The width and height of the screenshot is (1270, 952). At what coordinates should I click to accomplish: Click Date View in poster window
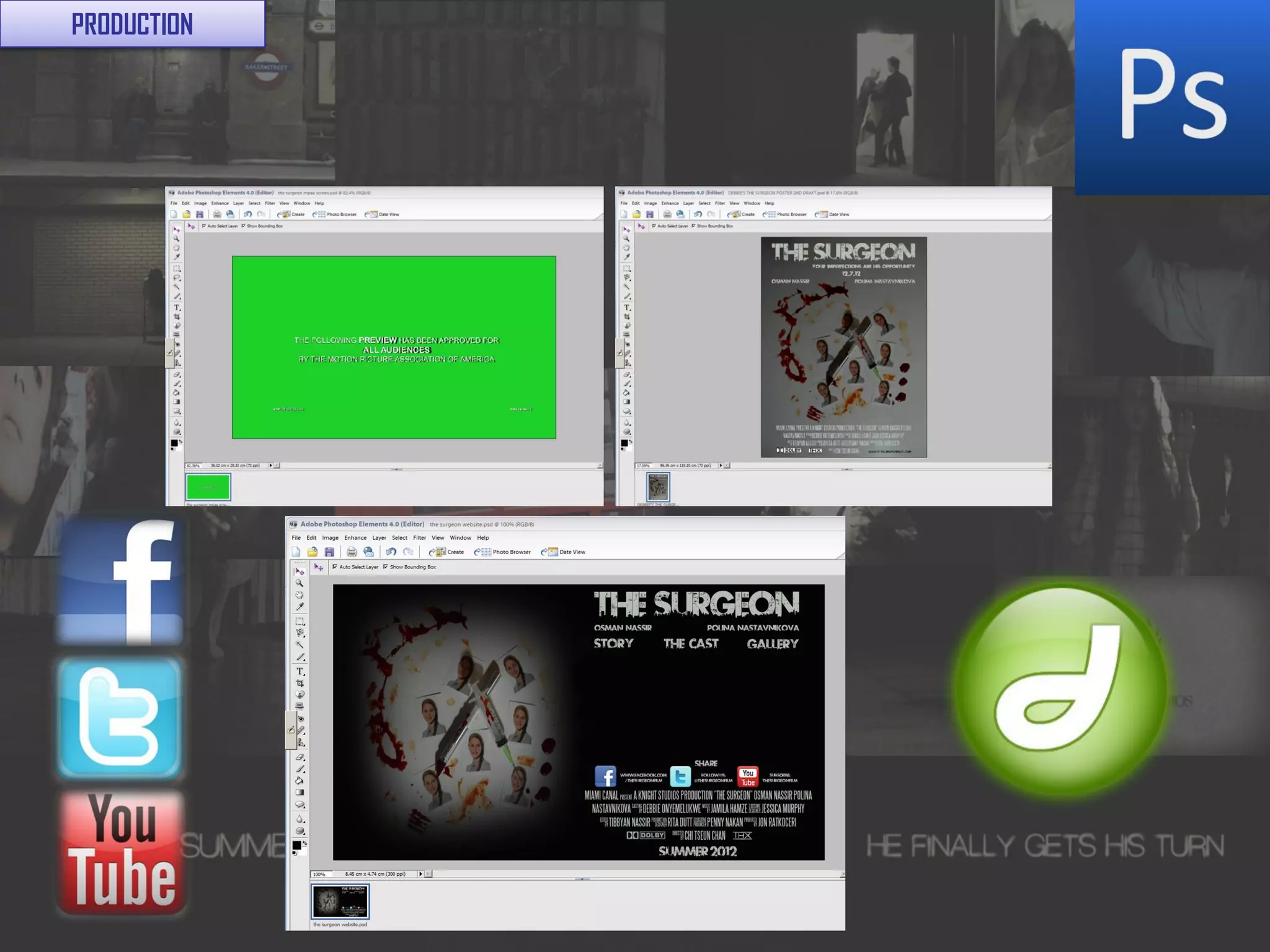(832, 214)
